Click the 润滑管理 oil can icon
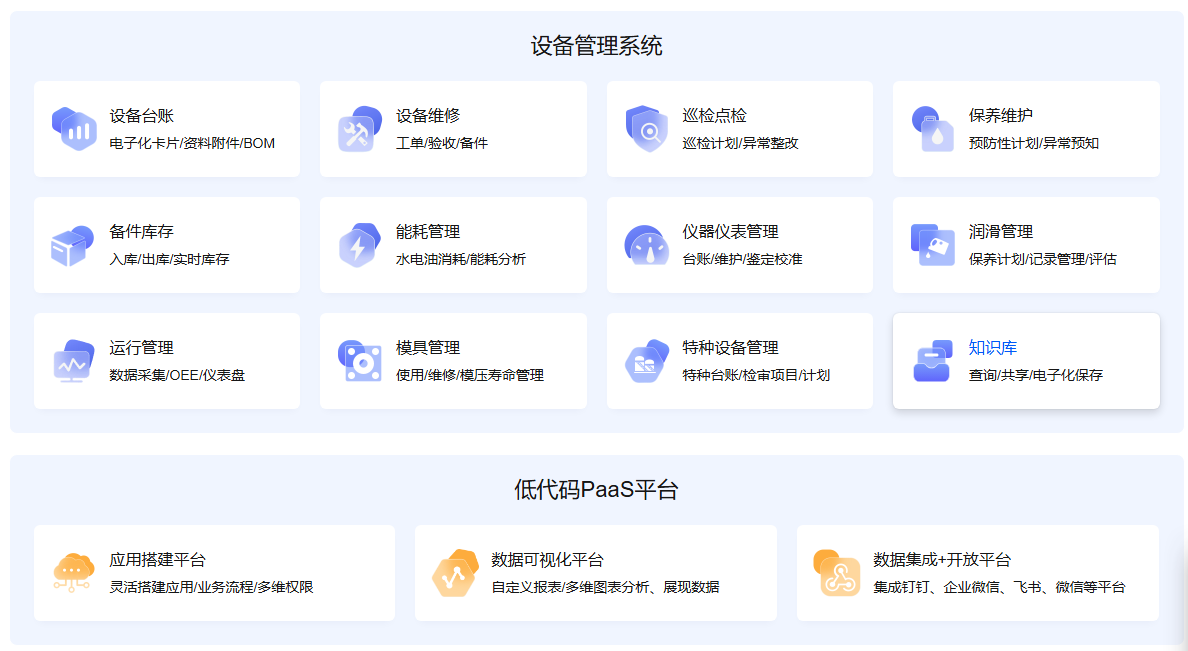Viewport: 1188px width, 651px height. tap(933, 245)
